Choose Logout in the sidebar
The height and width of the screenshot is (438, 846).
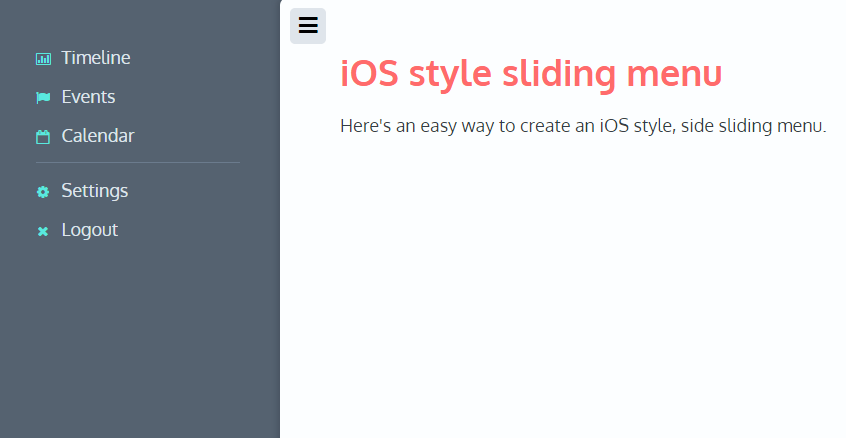(x=90, y=230)
